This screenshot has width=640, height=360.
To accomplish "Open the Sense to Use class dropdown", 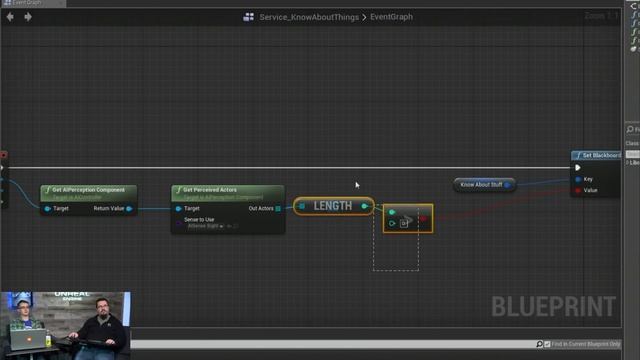I will [205, 226].
